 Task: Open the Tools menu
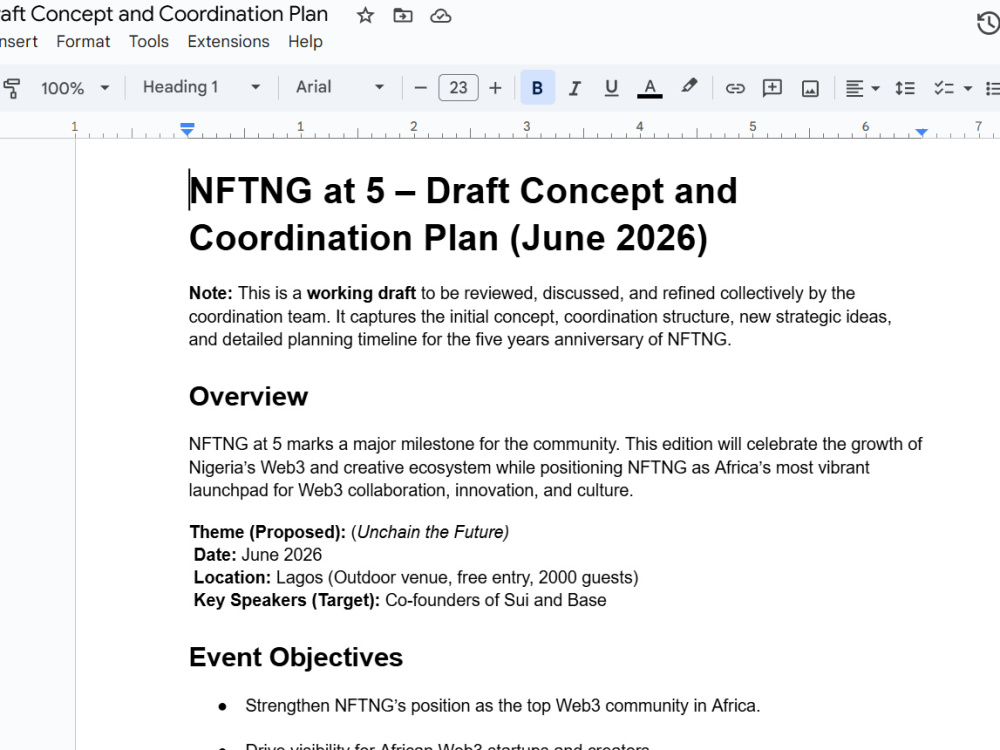click(149, 41)
